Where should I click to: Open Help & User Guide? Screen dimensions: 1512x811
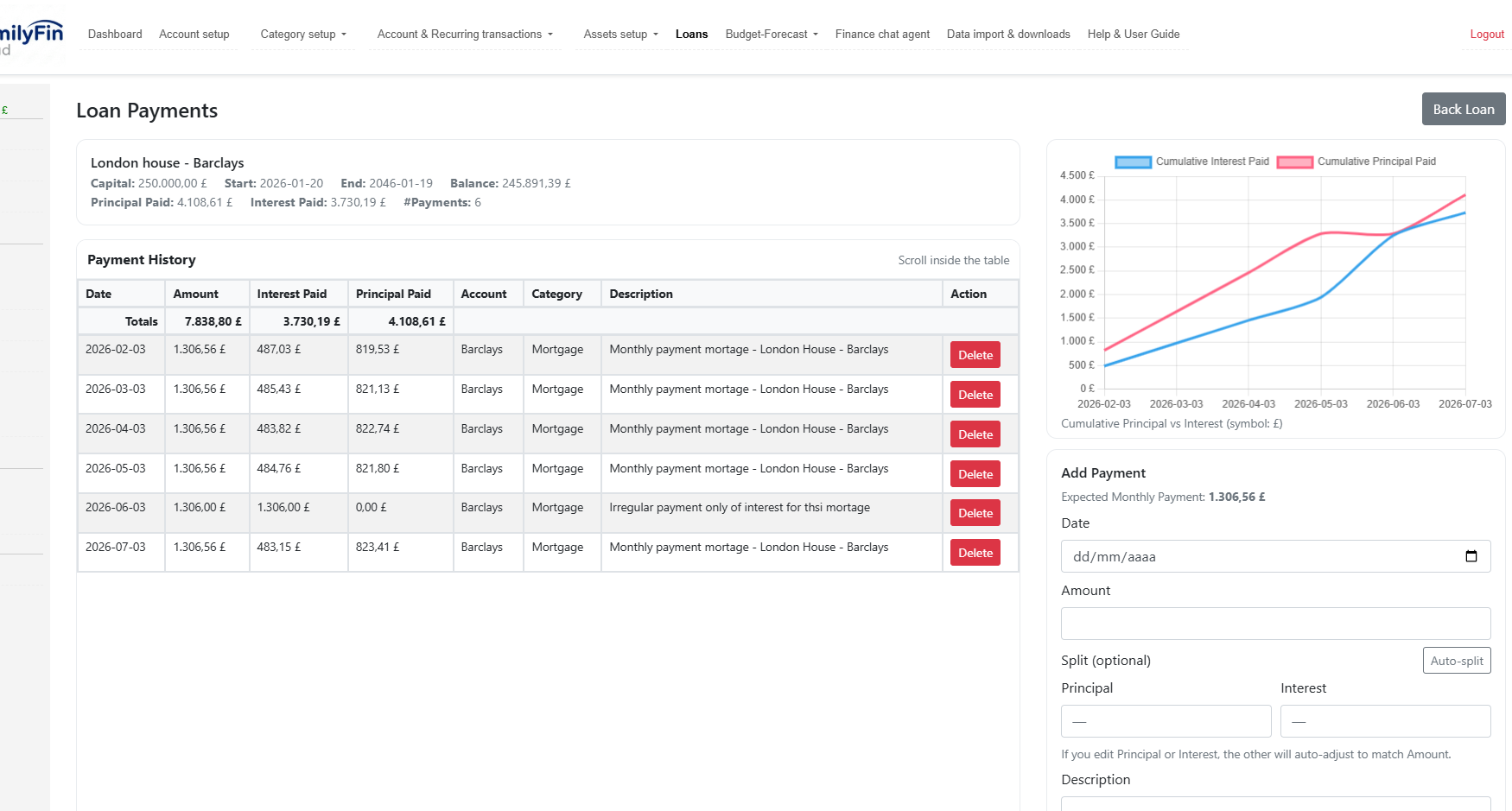(1134, 35)
